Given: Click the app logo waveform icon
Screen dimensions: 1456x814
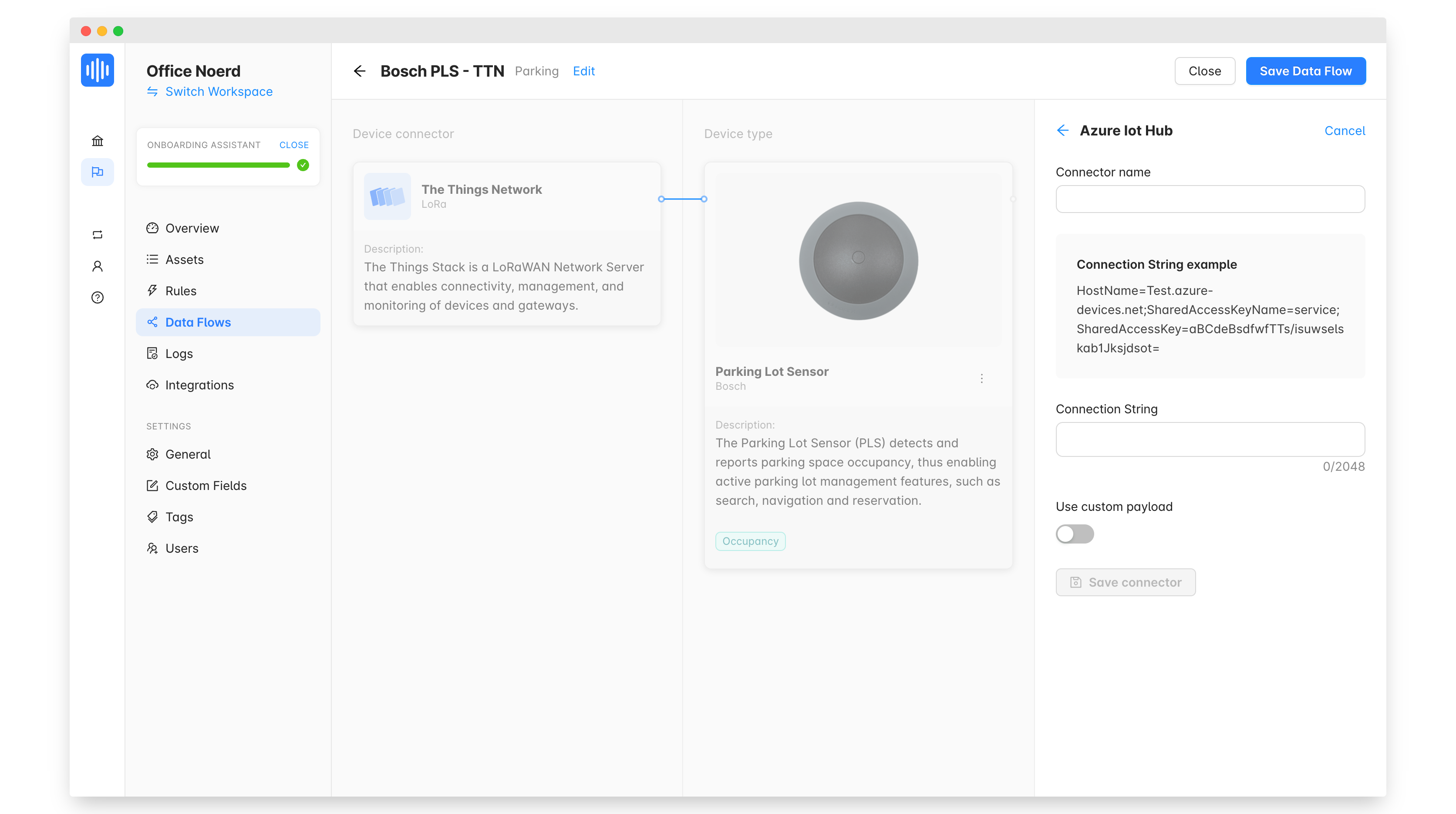Looking at the screenshot, I should [97, 70].
